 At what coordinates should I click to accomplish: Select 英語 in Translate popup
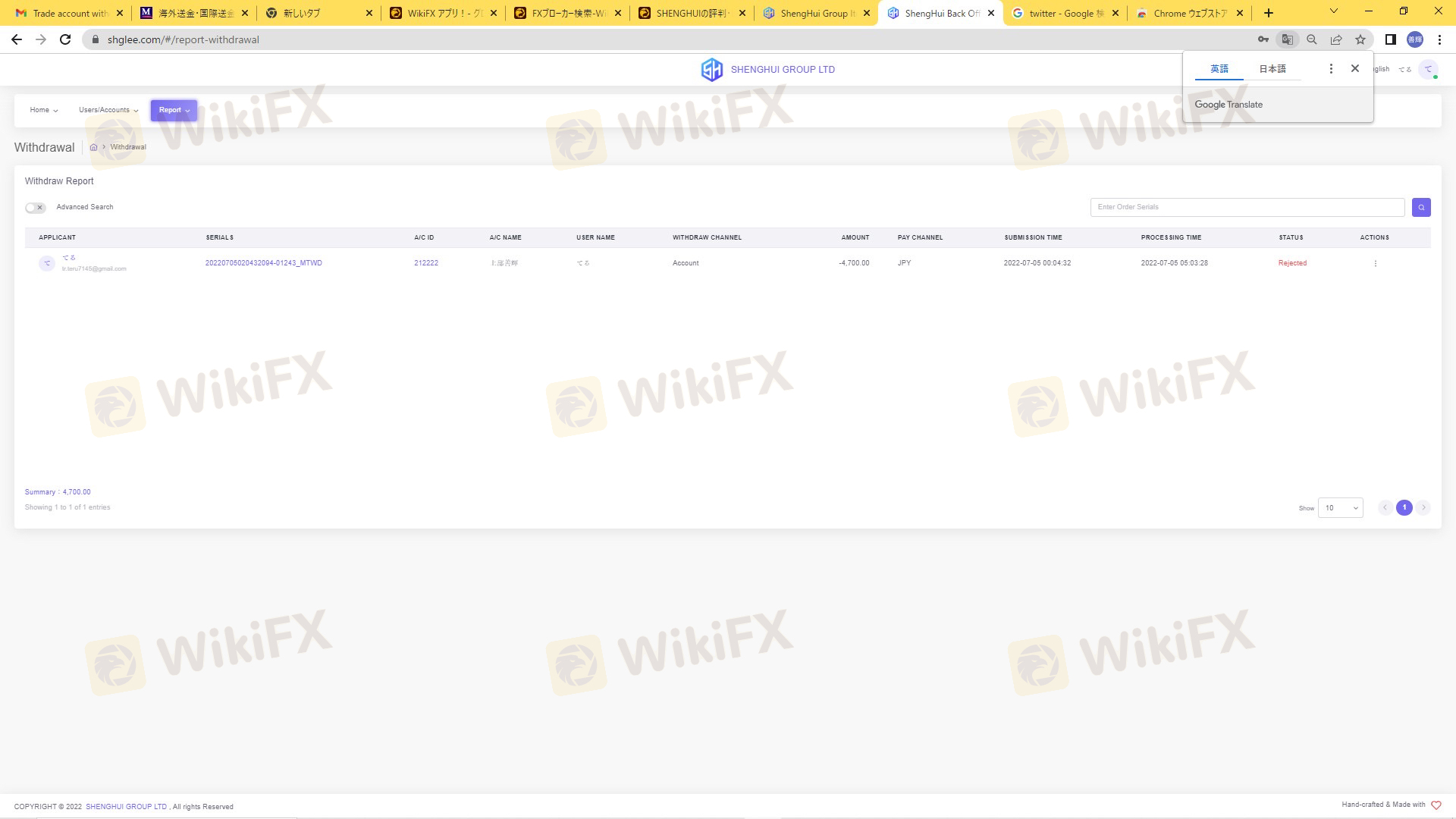point(1219,69)
